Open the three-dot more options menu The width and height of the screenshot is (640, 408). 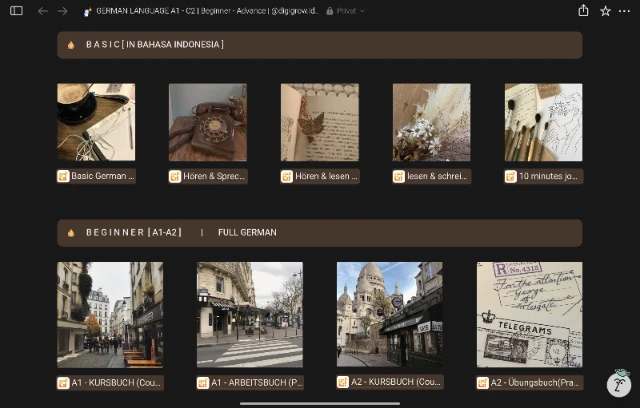pyautogui.click(x=626, y=11)
